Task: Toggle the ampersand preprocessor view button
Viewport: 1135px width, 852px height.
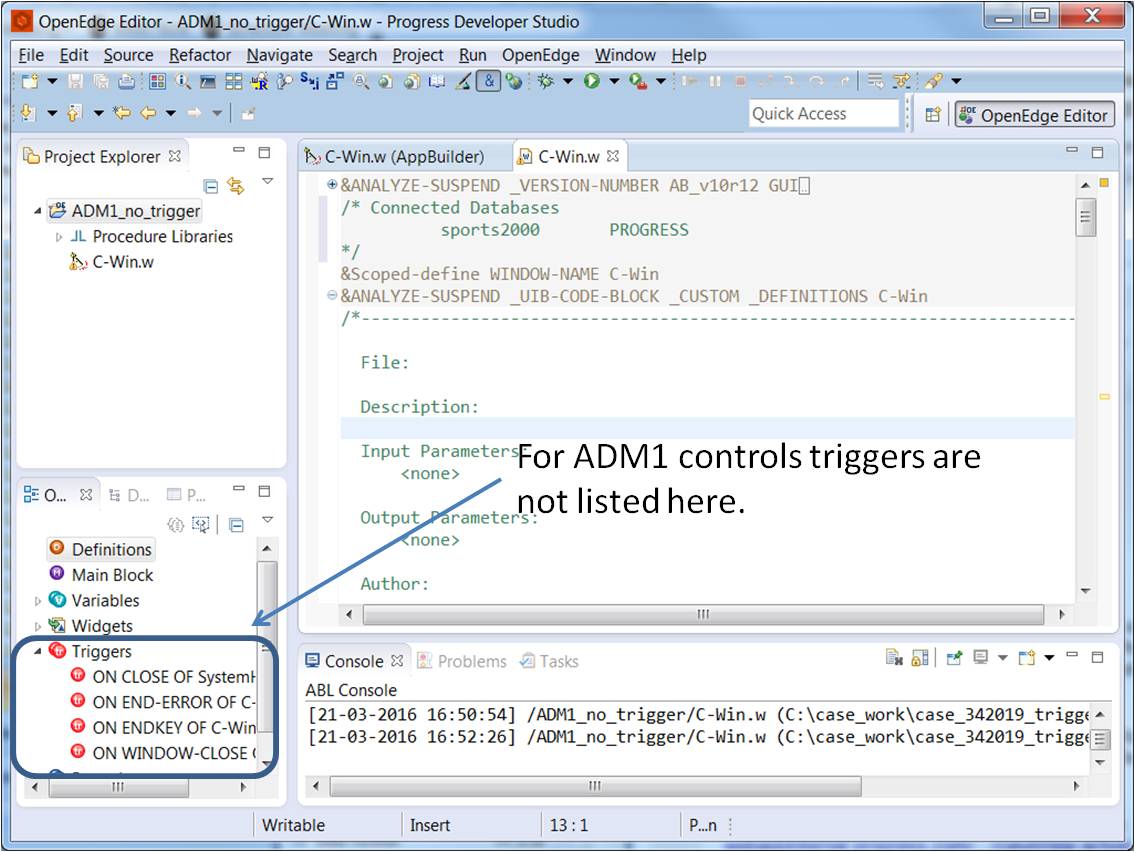Action: 489,81
